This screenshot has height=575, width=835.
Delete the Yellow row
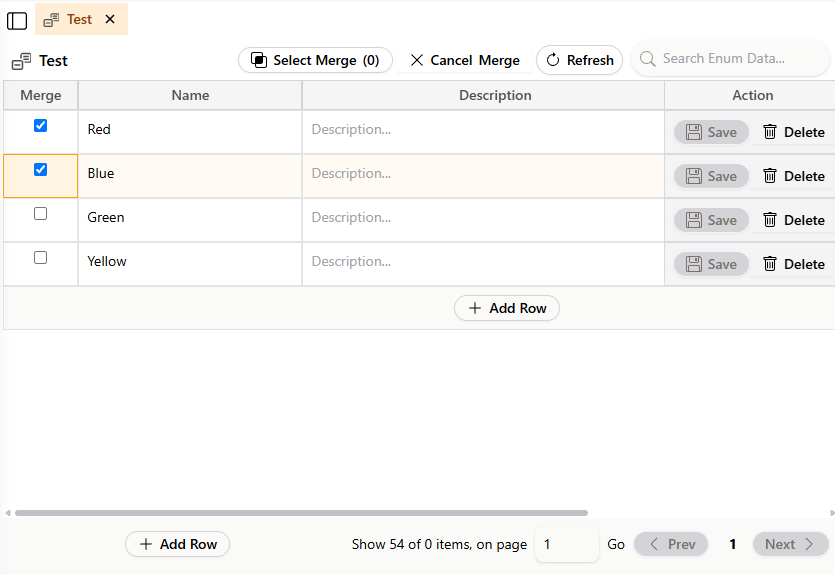[793, 264]
